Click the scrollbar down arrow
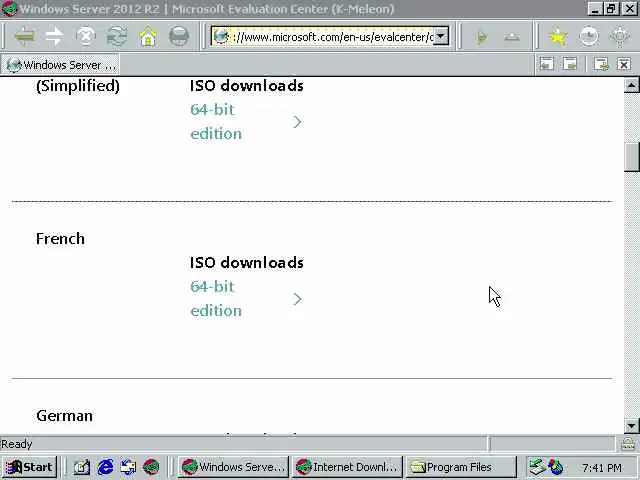640x480 pixels. point(631,426)
